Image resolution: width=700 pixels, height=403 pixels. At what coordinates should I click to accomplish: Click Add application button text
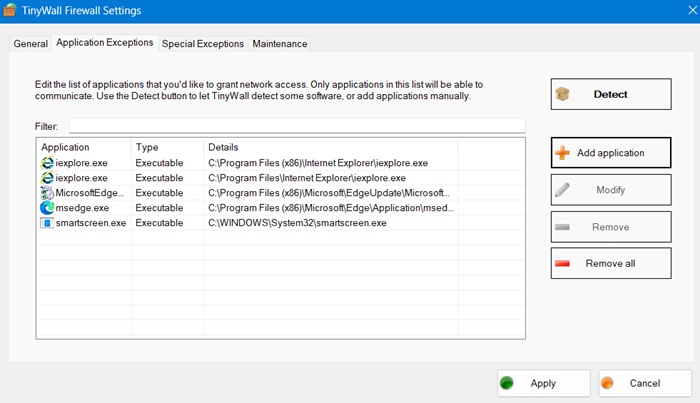pyautogui.click(x=610, y=153)
